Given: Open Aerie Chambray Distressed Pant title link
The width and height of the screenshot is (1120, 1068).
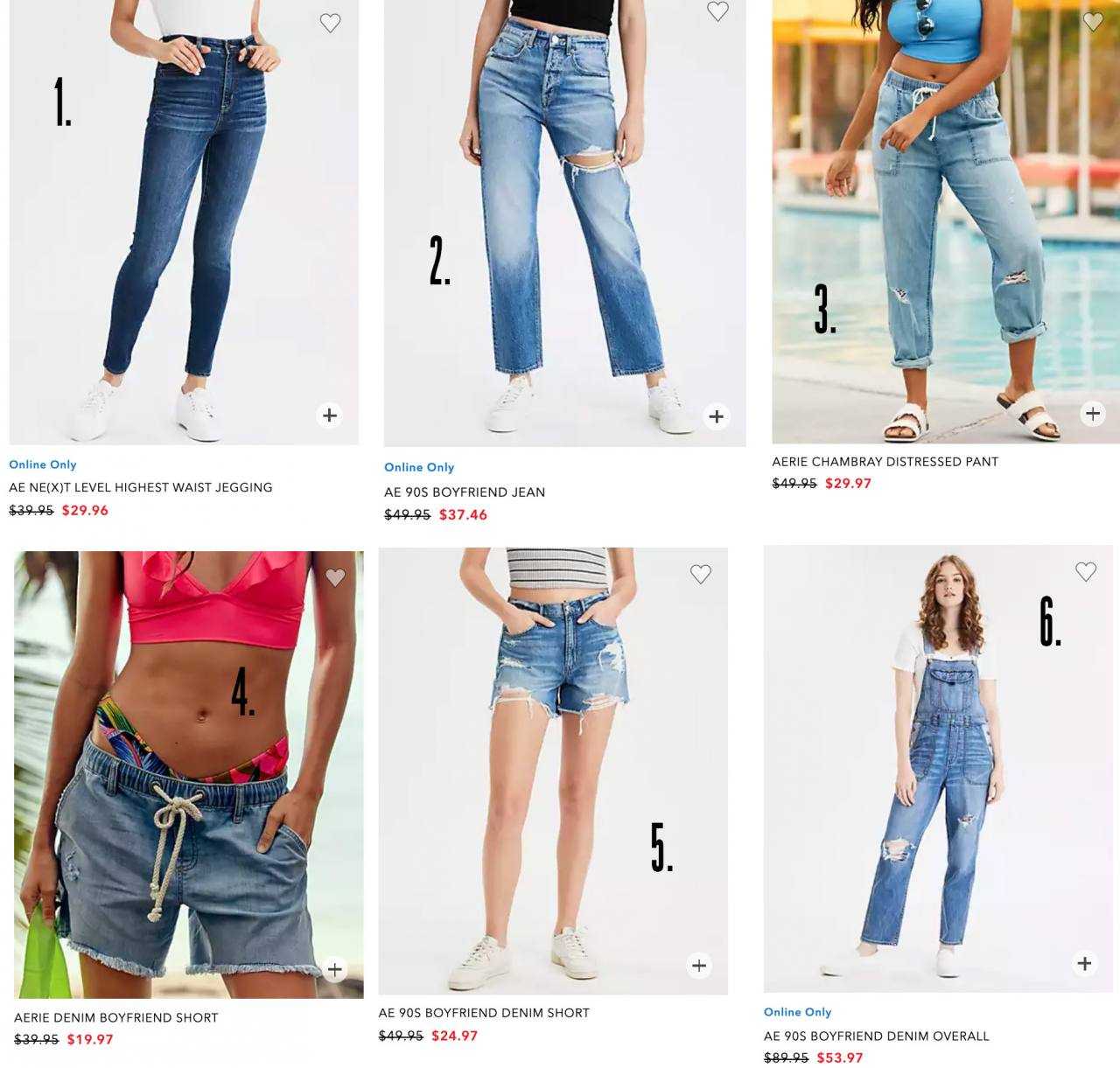Looking at the screenshot, I should (x=885, y=462).
